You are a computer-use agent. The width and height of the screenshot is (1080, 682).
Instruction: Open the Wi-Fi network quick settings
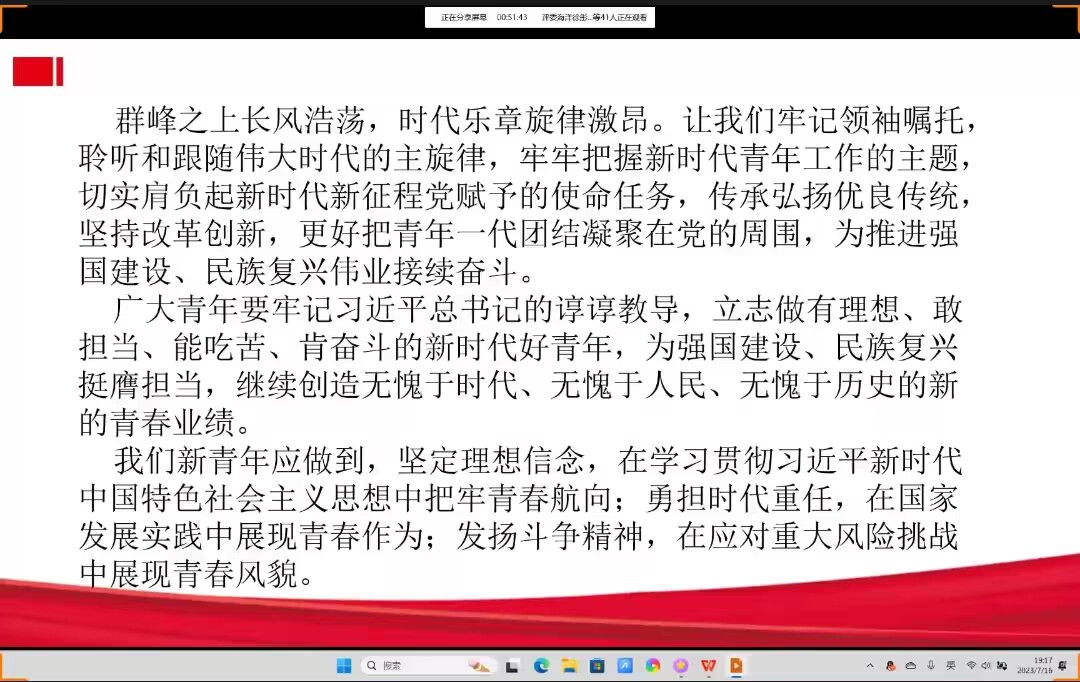coord(971,665)
